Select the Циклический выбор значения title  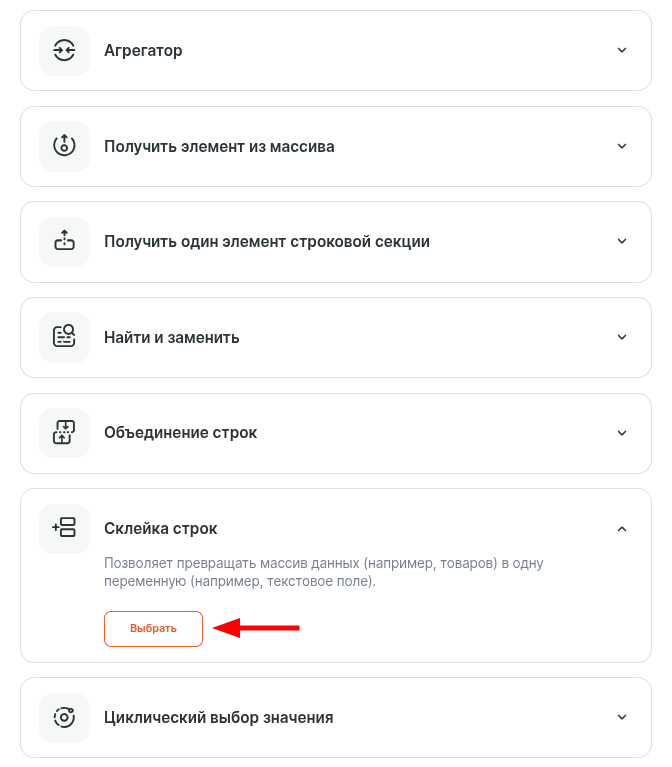pos(218,717)
